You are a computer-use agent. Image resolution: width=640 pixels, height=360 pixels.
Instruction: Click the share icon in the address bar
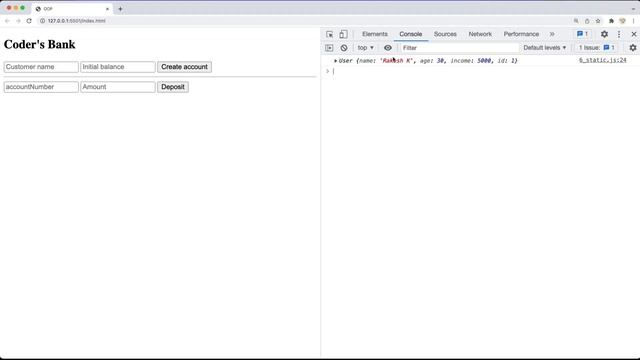[587, 21]
